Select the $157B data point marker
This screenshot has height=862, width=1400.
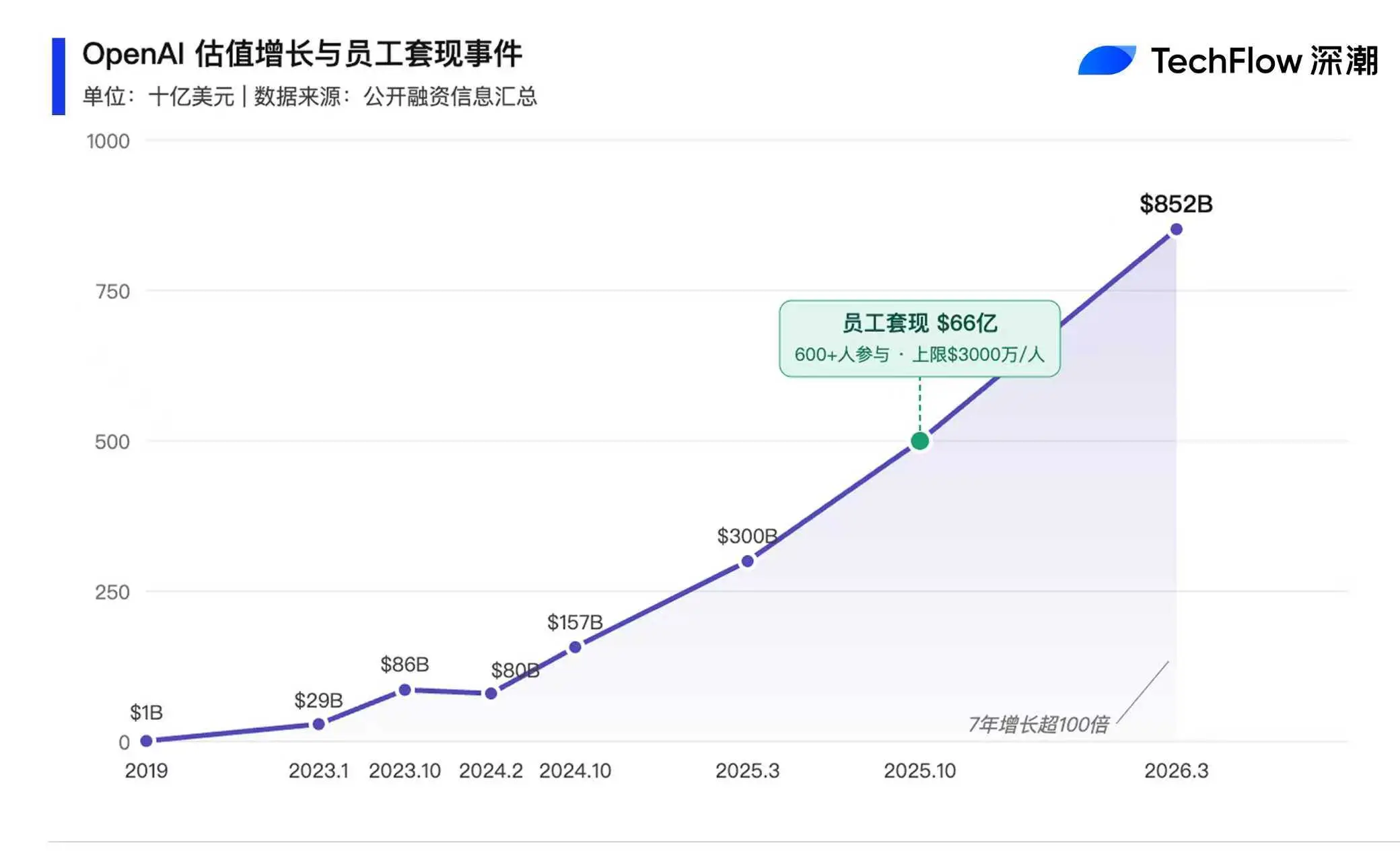(x=575, y=647)
